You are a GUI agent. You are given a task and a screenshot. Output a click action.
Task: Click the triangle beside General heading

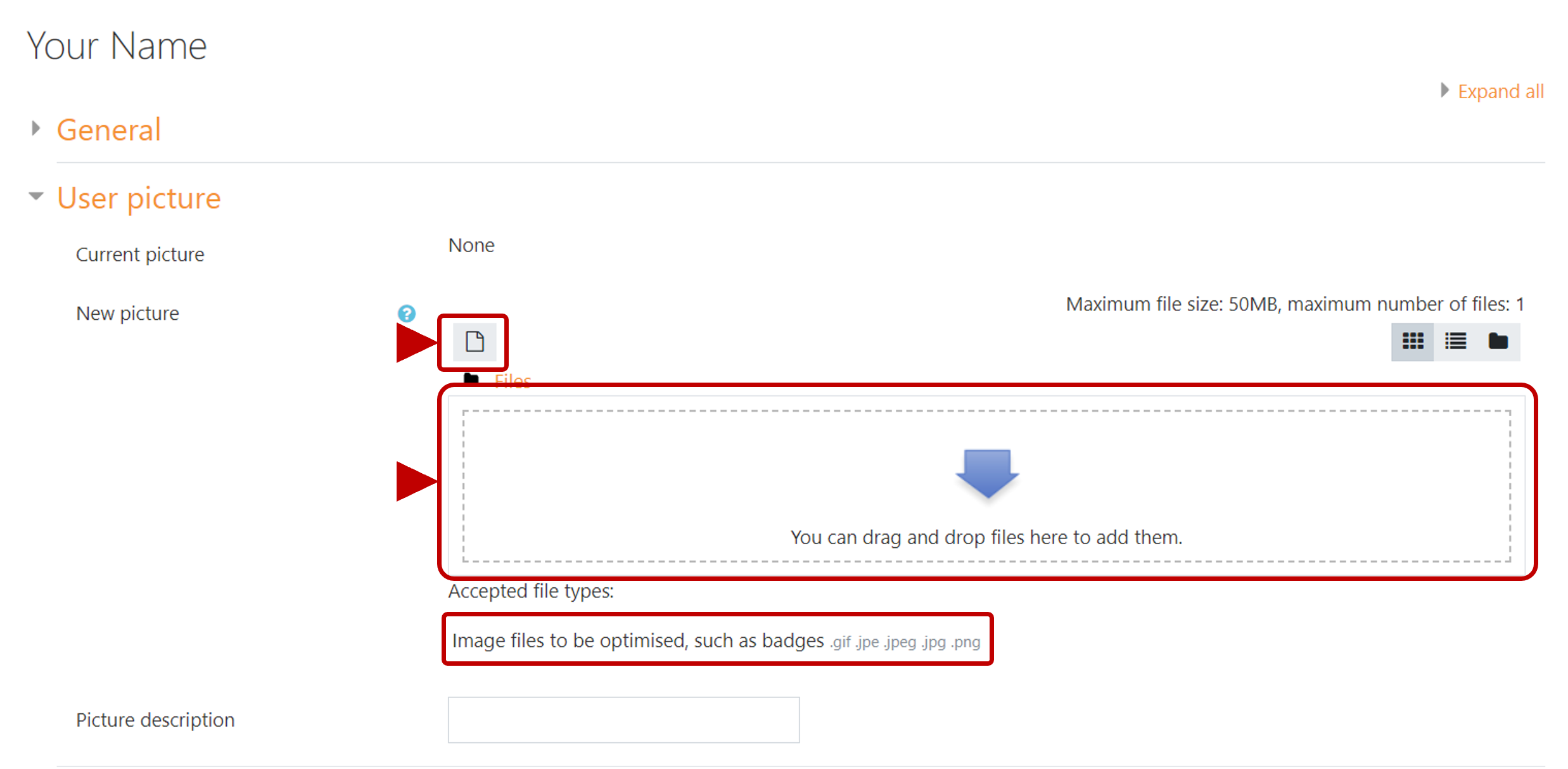[x=35, y=128]
